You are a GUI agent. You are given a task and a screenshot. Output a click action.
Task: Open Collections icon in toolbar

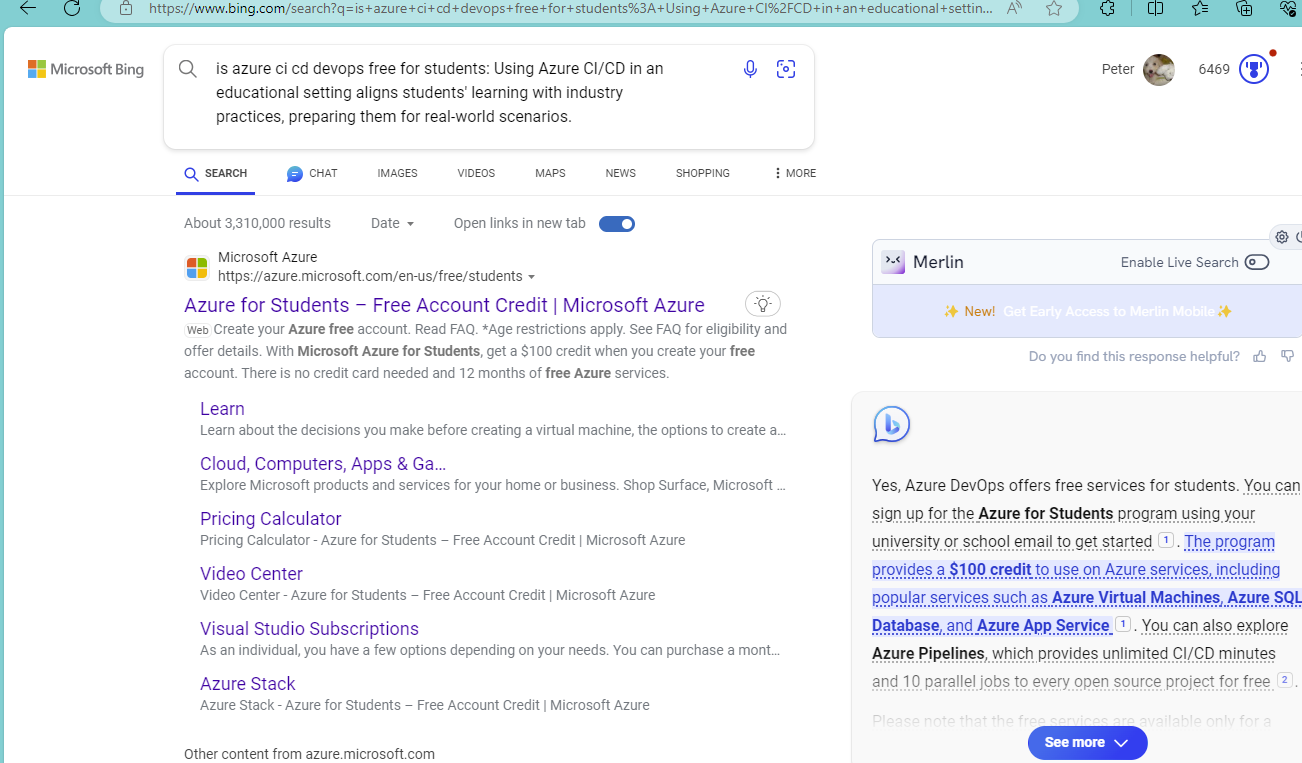point(1244,8)
